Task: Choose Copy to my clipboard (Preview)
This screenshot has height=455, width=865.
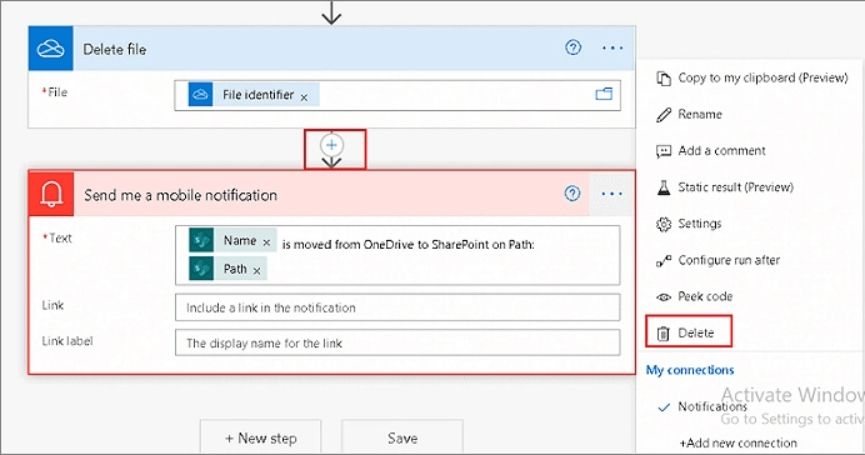Action: 748,78
